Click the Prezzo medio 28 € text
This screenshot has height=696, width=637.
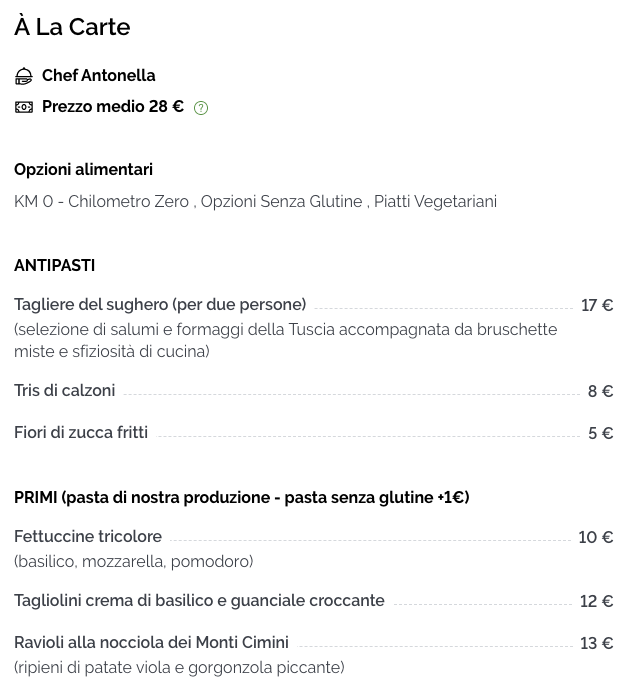[113, 107]
